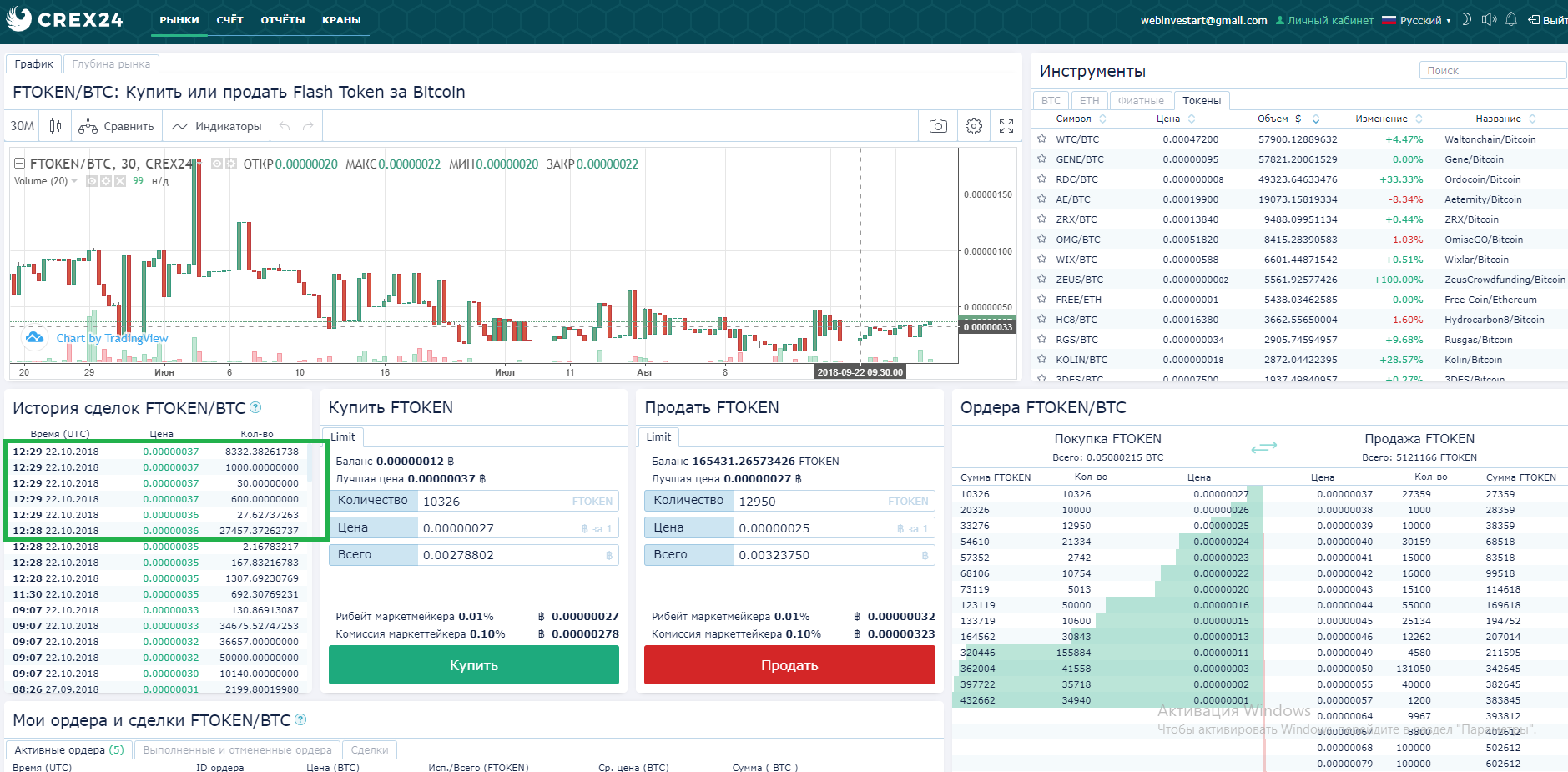Image resolution: width=1568 pixels, height=772 pixels.
Task: Sort instruments by Изменение
Action: click(1389, 119)
